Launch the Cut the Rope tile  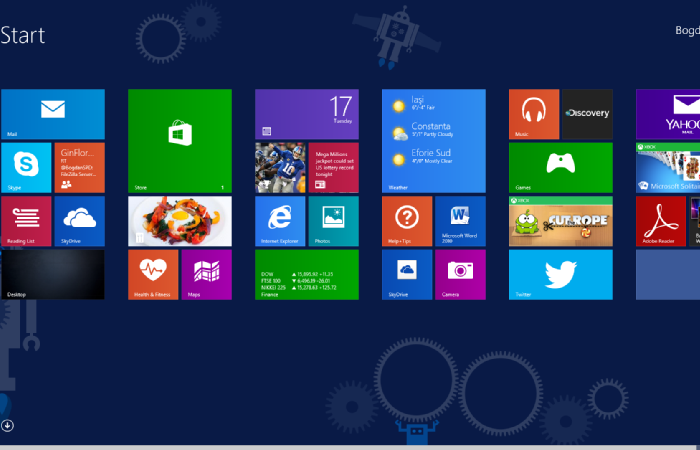[561, 221]
